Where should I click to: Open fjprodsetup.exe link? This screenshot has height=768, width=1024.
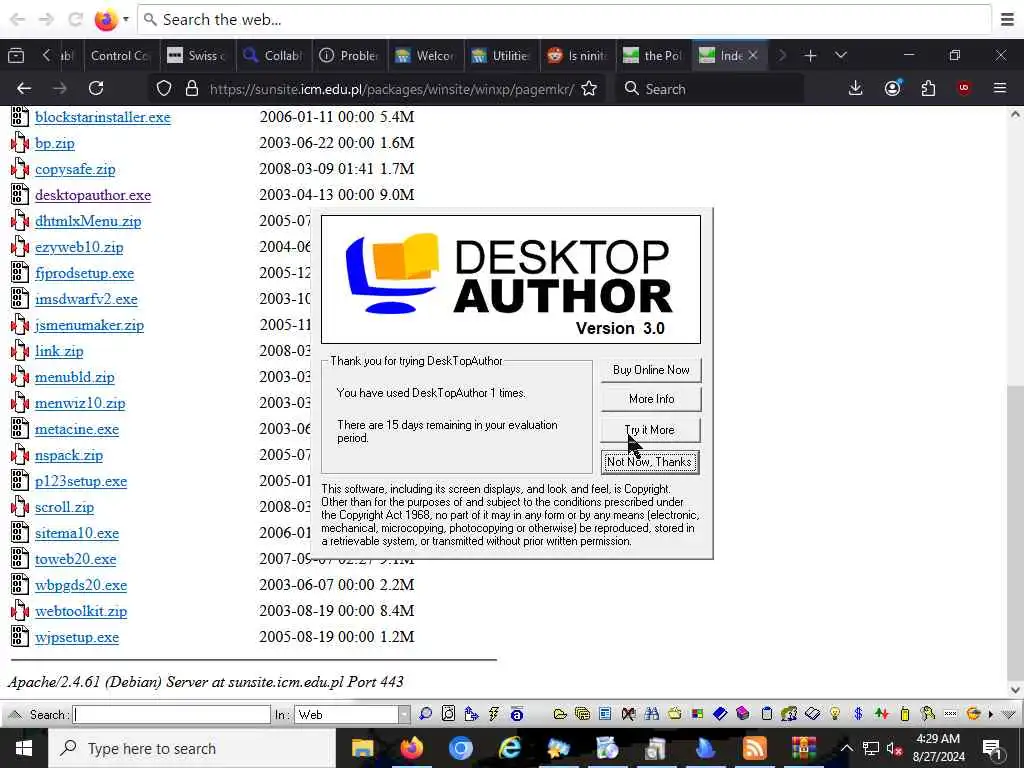pos(84,273)
